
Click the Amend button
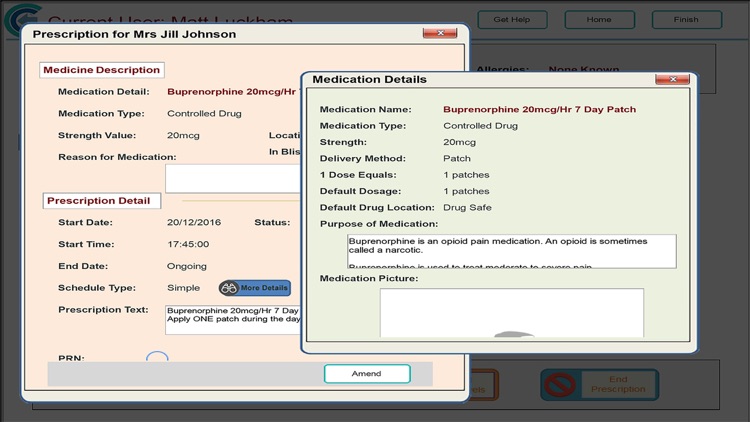[367, 374]
